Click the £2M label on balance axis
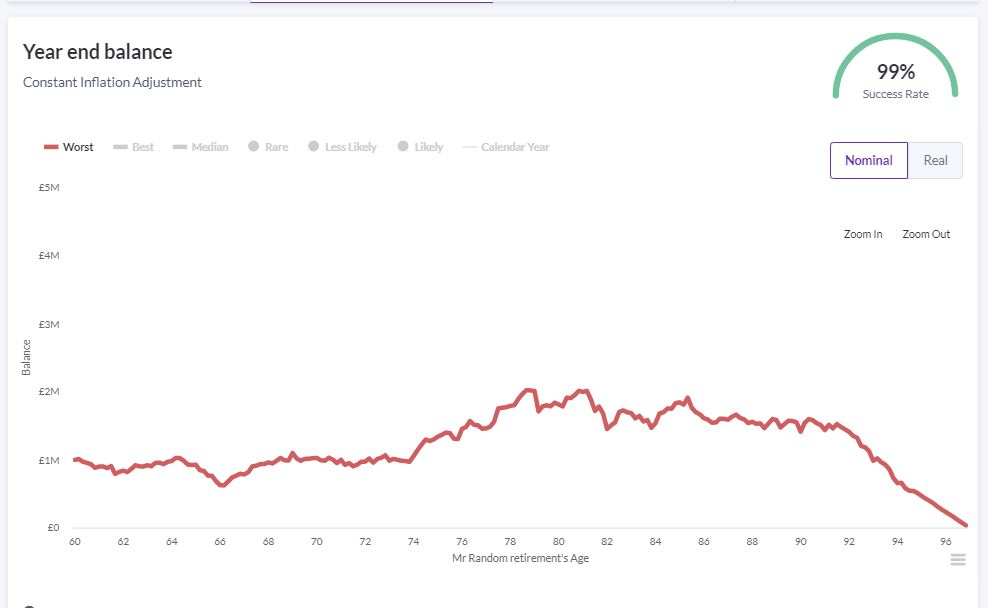Screen dimensions: 988x608 click(x=49, y=392)
